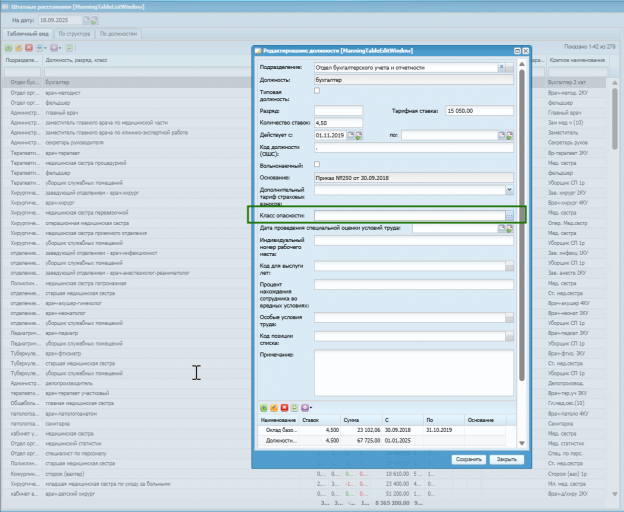Screen dimensions: 624x512
Task: Click Индивидуальный номер рабочего места field
Action: click(413, 241)
